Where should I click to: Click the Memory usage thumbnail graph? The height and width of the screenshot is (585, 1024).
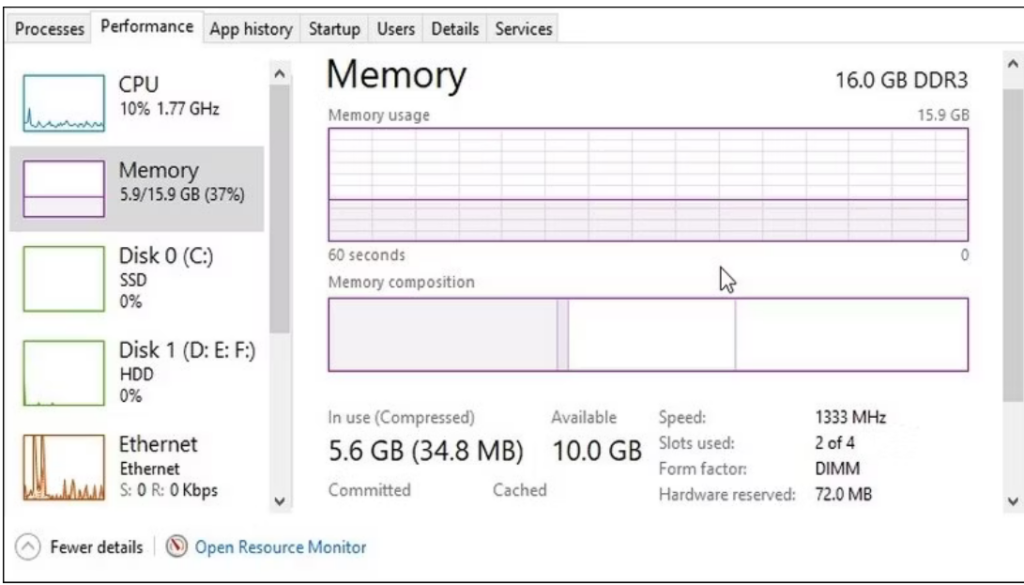(x=64, y=189)
